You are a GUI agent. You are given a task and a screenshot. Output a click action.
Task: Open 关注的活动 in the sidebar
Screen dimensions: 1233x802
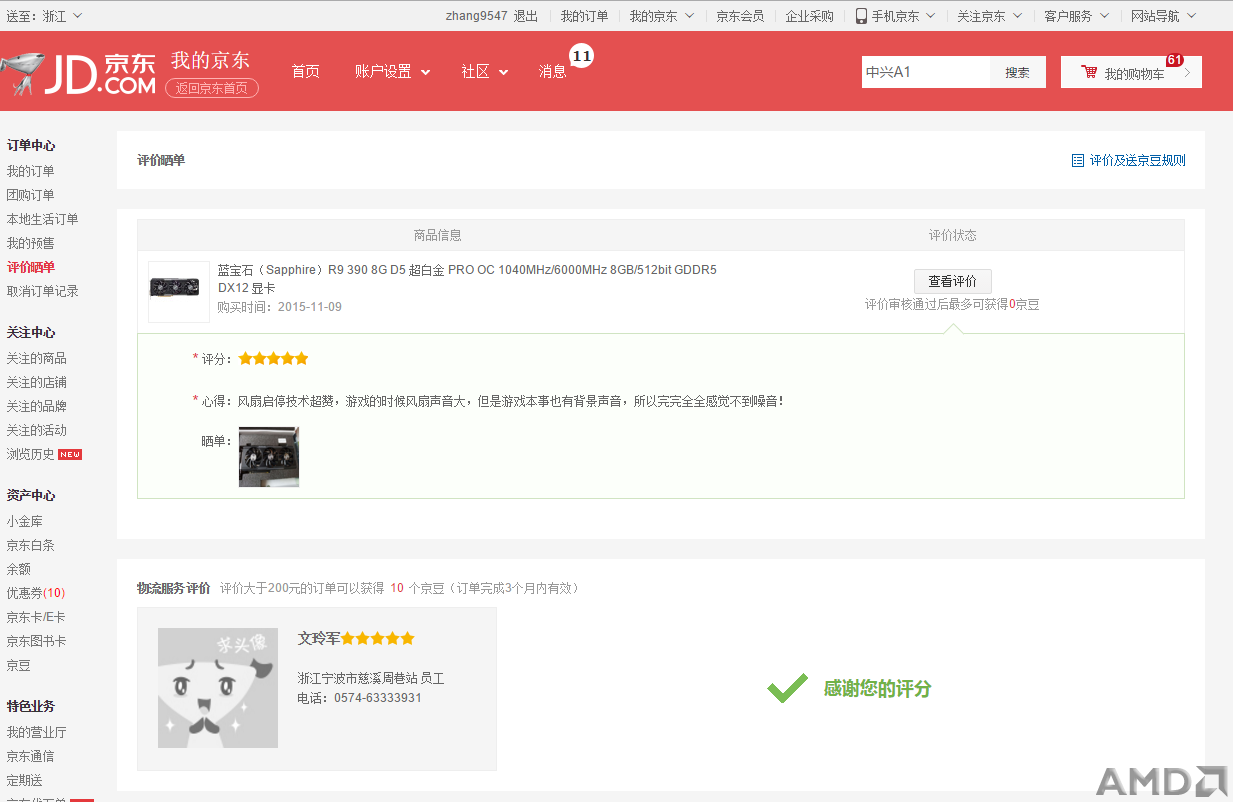[36, 430]
